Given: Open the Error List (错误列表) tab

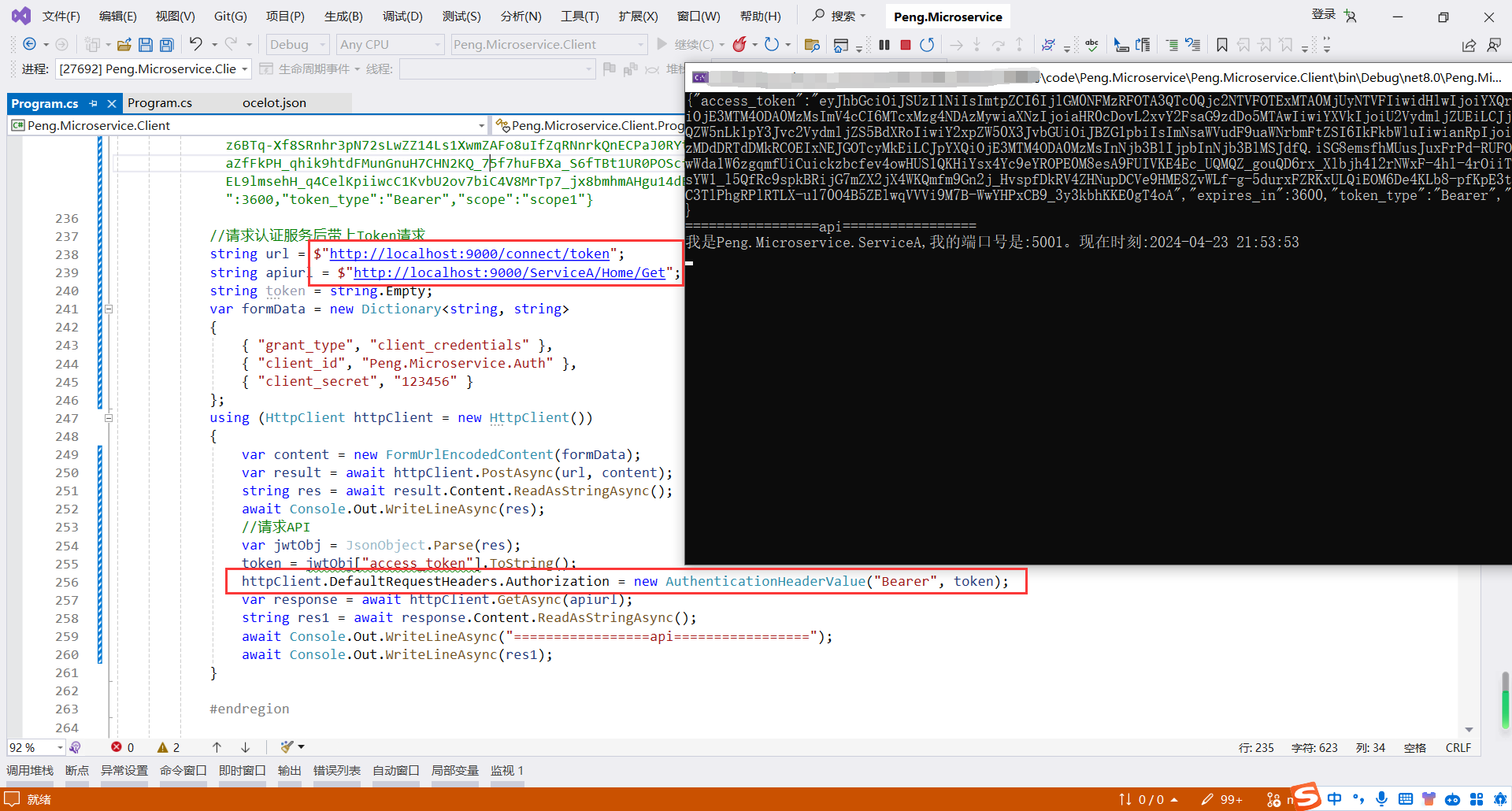Looking at the screenshot, I should (337, 771).
